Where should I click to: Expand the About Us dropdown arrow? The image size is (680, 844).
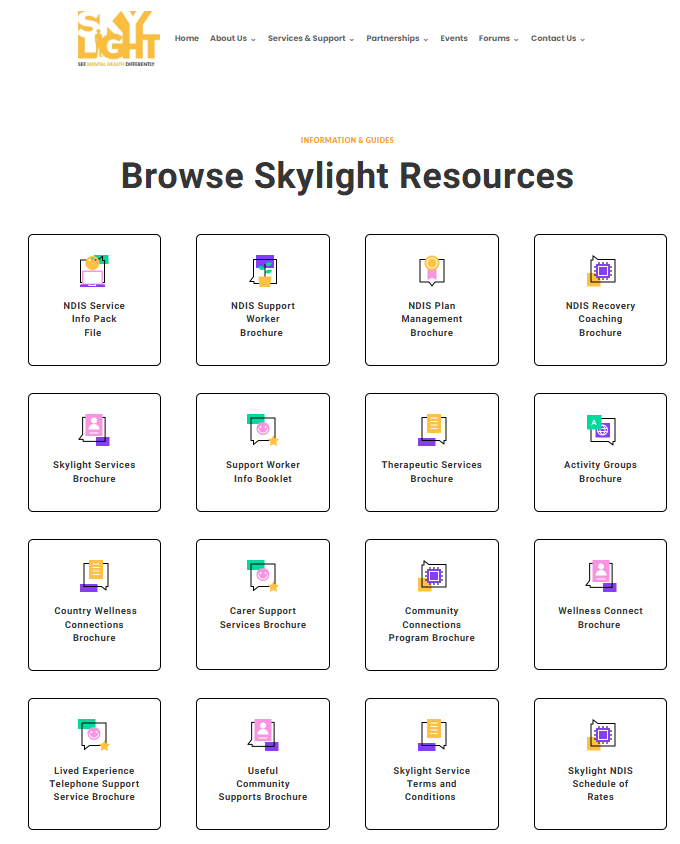253,39
